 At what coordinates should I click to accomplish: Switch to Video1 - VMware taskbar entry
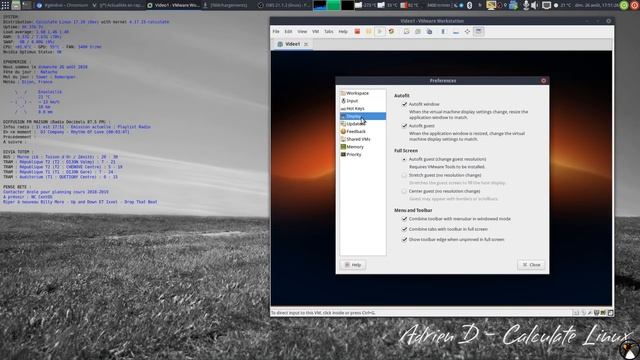click(x=173, y=5)
